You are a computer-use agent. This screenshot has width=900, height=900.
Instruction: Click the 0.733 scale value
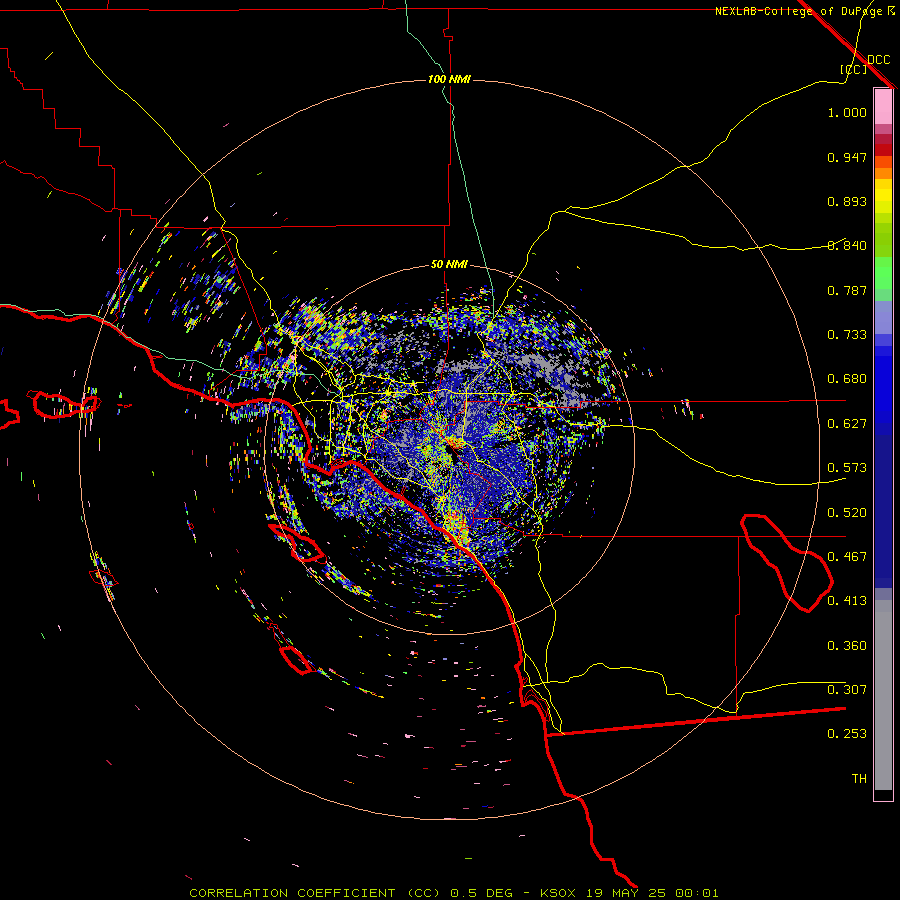(847, 335)
